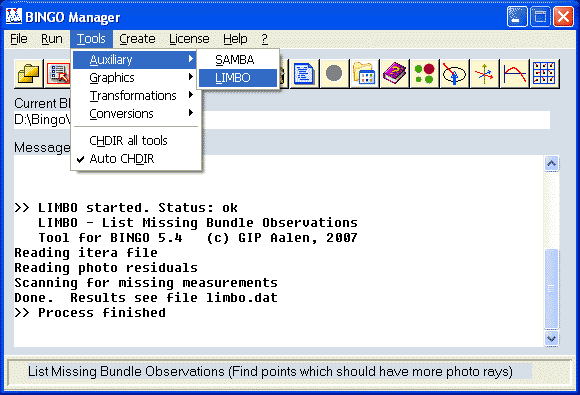Expand the Auxiliary submenu
Screen dimensions: 580x395
point(134,60)
